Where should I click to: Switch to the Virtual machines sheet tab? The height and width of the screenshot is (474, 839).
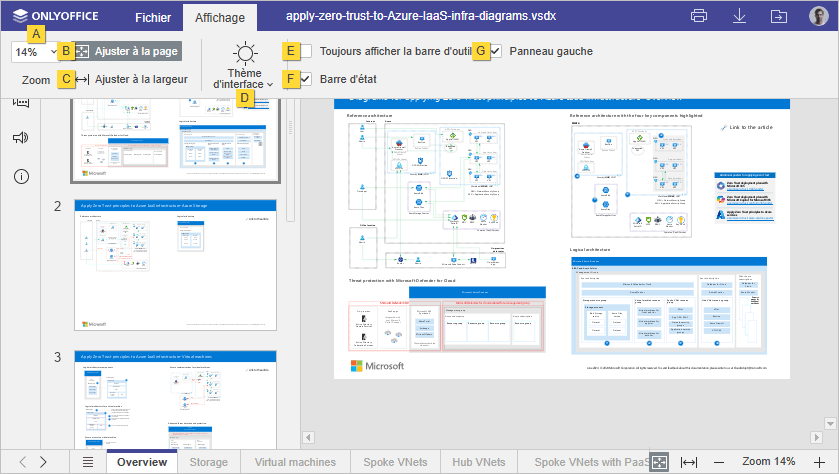(295, 462)
